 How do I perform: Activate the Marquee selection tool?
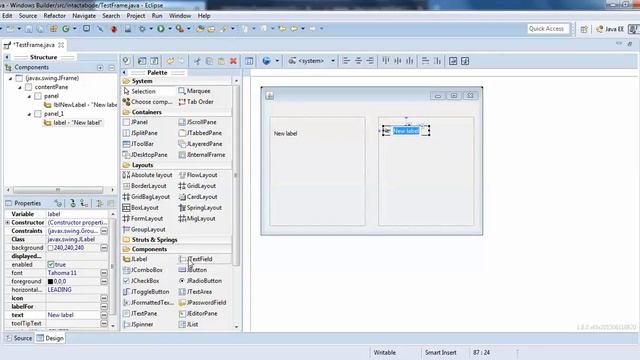pyautogui.click(x=195, y=91)
